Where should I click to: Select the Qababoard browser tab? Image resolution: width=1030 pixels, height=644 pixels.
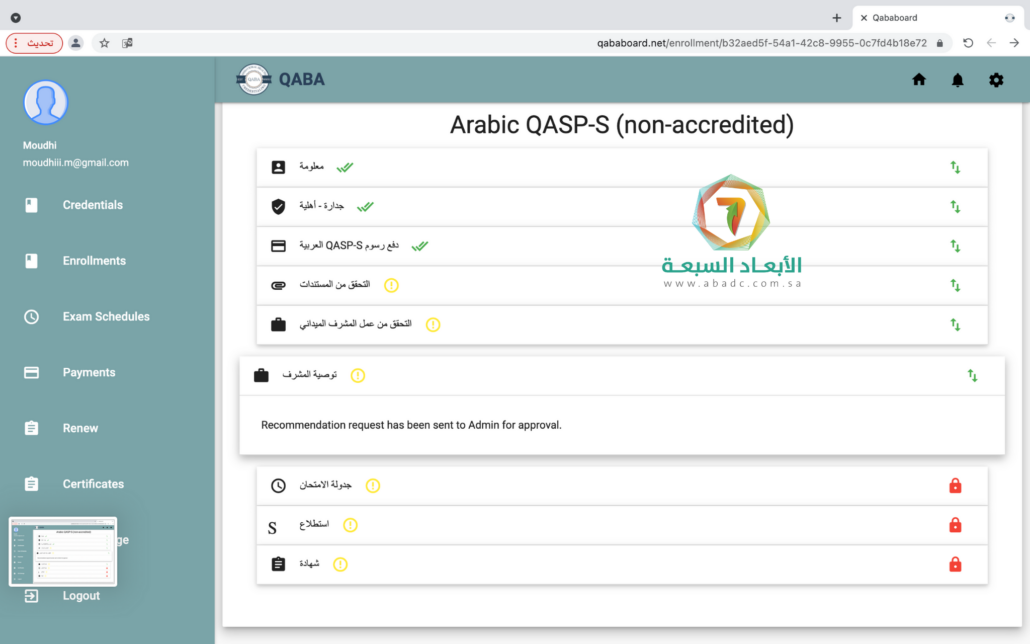(935, 18)
